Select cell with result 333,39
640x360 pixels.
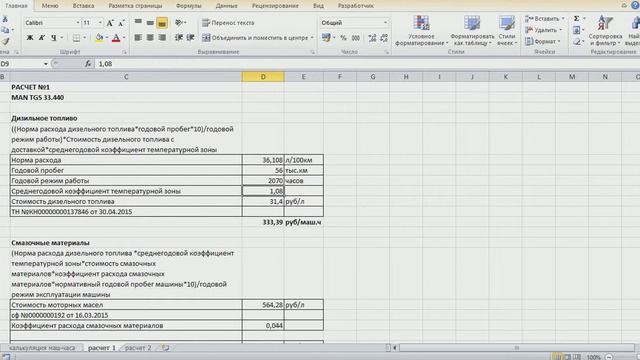263,222
